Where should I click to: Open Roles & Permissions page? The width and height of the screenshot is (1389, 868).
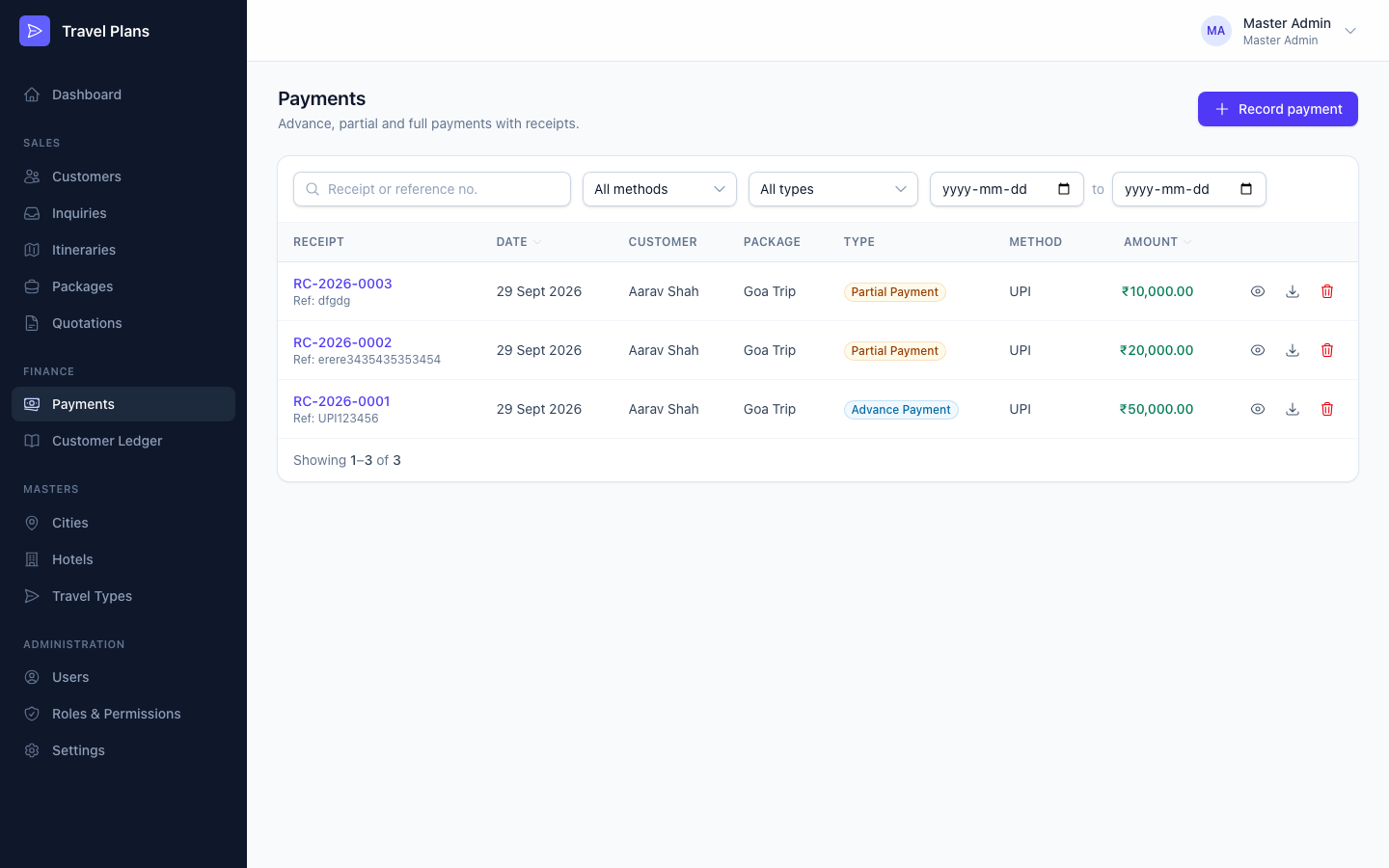pos(123,714)
